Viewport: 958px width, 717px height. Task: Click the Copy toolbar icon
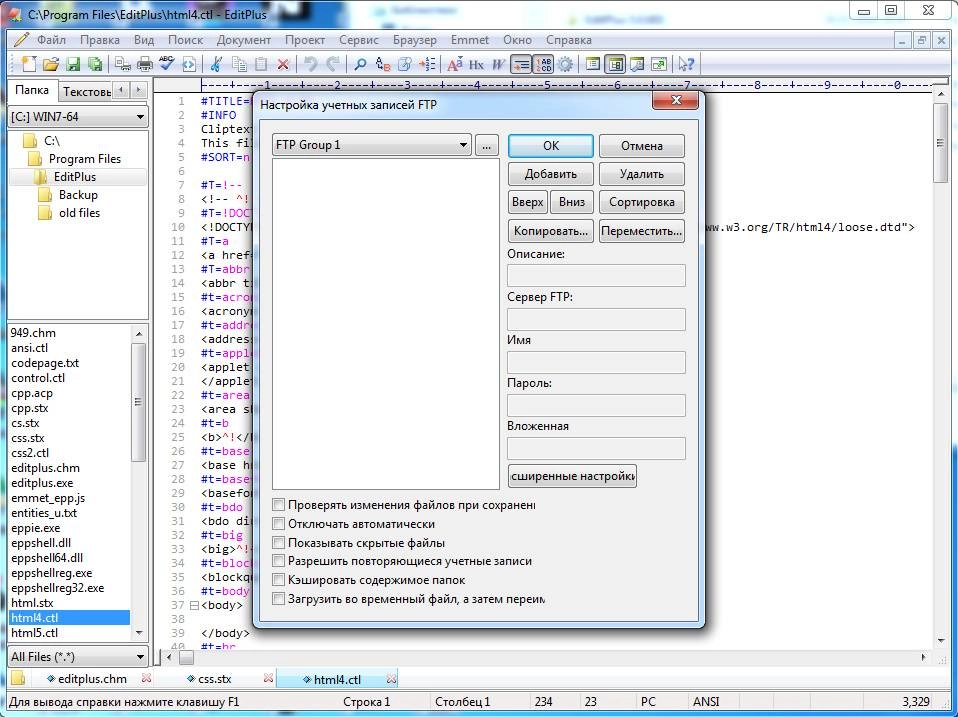[239, 64]
